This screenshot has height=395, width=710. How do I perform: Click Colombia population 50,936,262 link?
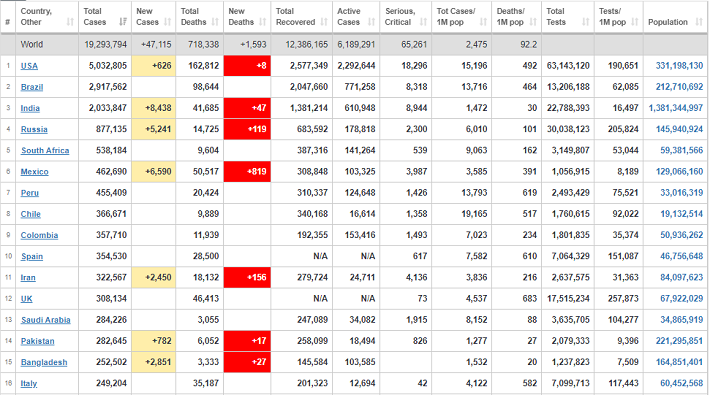(x=681, y=235)
